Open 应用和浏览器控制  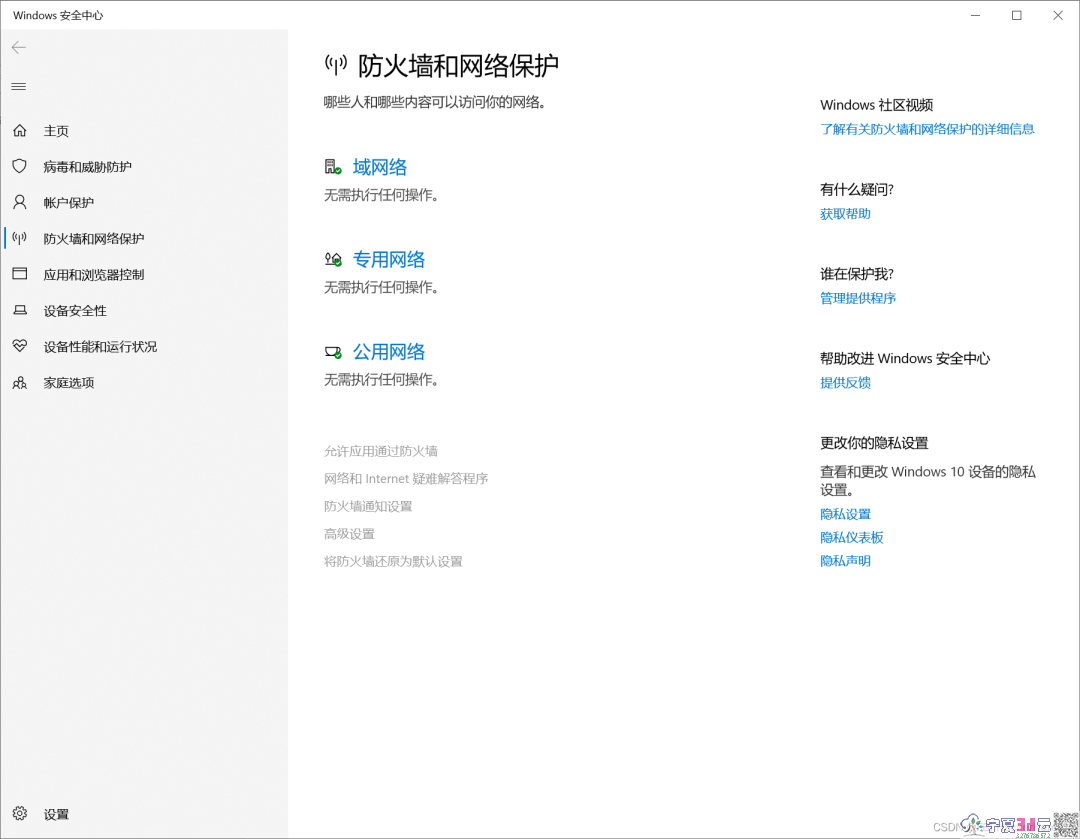(94, 275)
